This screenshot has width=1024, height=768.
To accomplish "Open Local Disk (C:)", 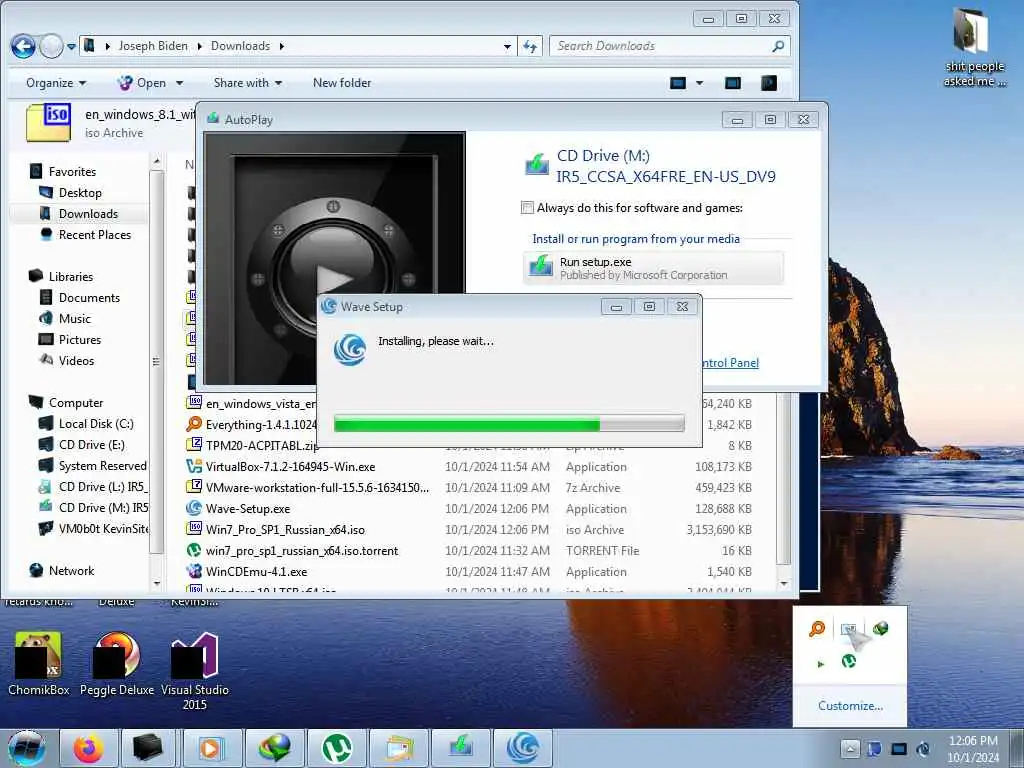I will (x=95, y=424).
